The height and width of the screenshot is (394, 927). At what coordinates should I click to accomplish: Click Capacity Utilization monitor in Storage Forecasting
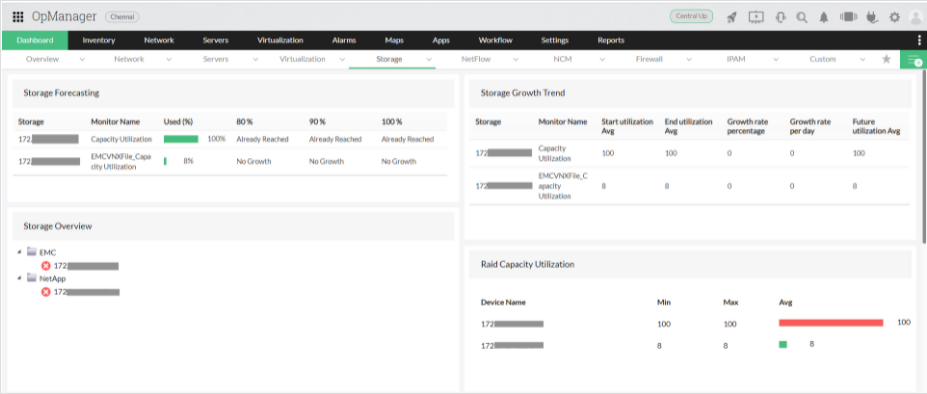coord(121,139)
